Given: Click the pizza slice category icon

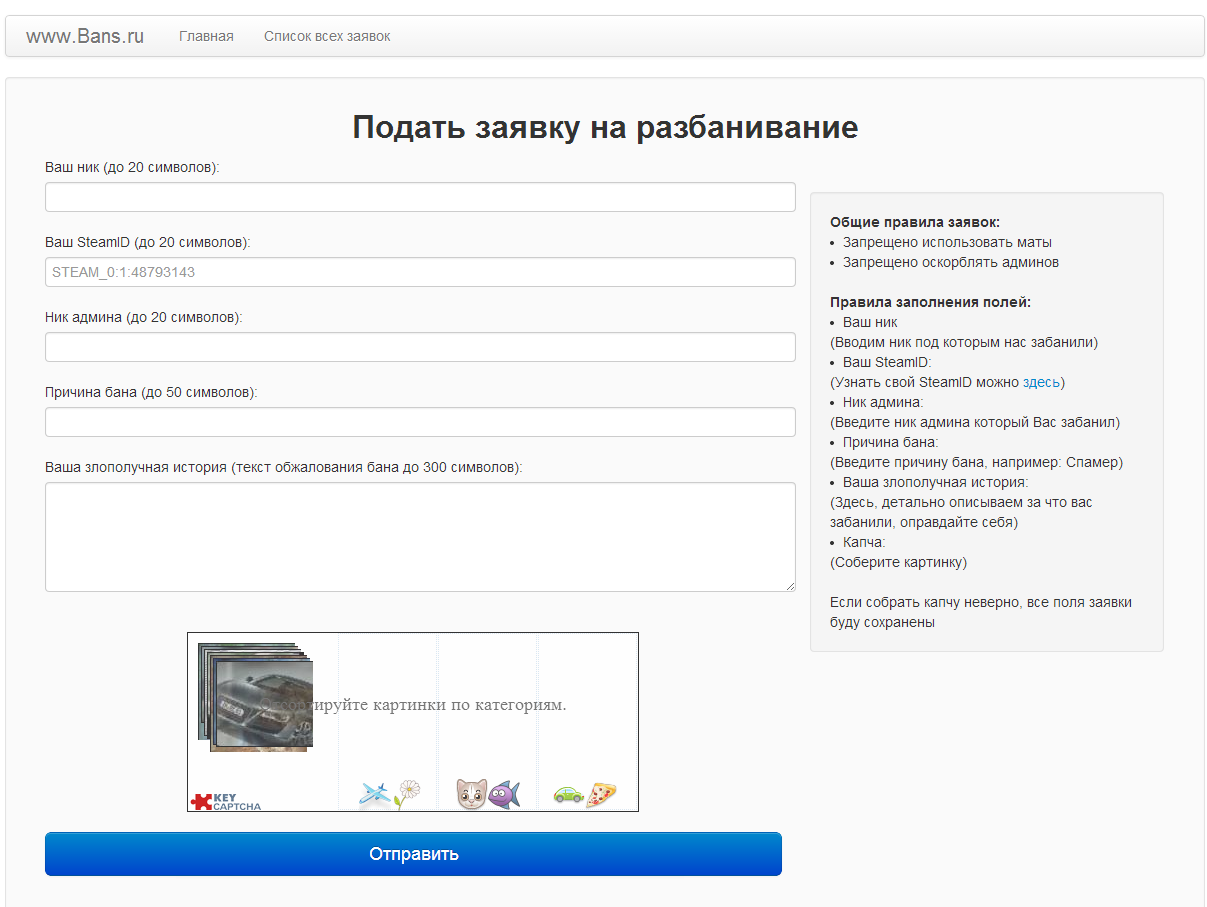Looking at the screenshot, I should 601,795.
